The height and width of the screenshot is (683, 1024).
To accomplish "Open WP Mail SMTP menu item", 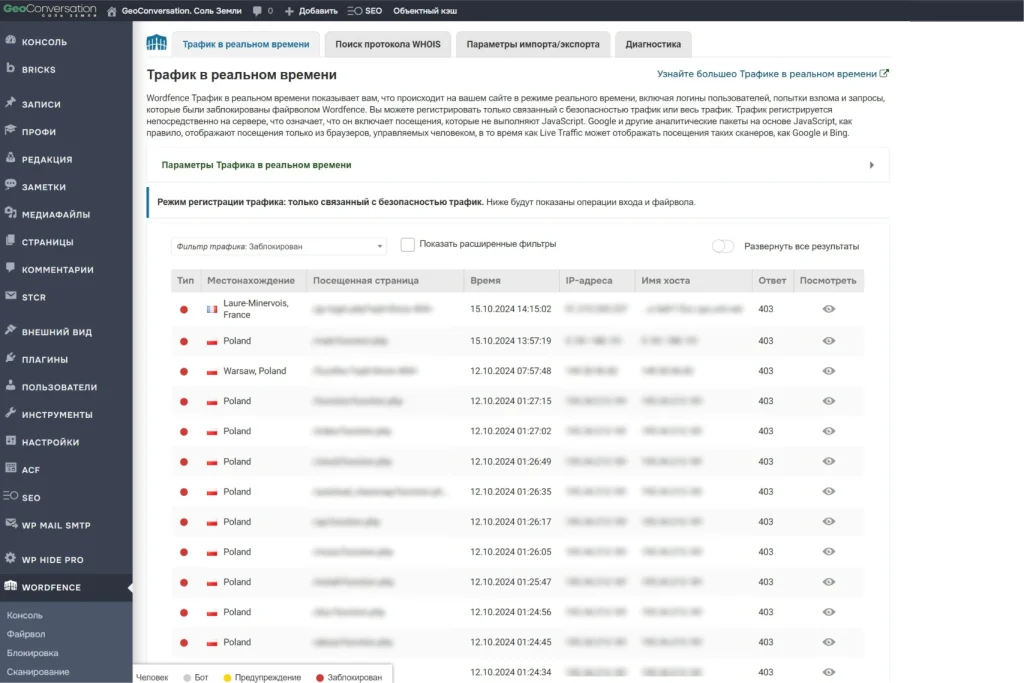I will click(54, 524).
